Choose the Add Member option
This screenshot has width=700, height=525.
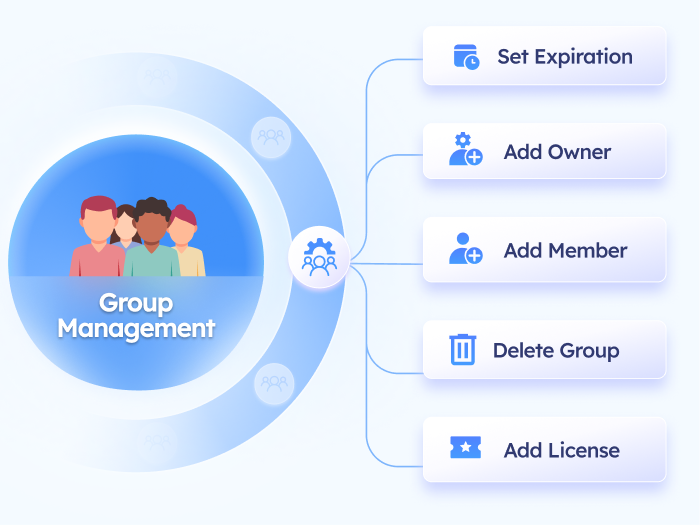tap(545, 250)
